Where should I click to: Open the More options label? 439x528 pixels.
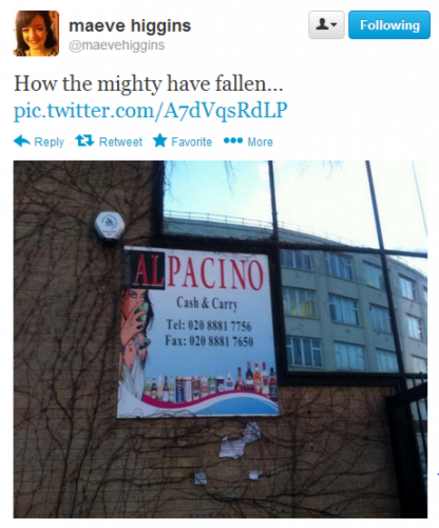(x=260, y=142)
